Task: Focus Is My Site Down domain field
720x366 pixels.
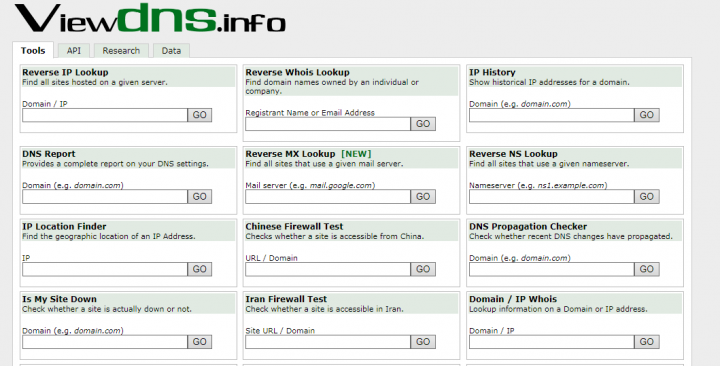Action: point(105,342)
